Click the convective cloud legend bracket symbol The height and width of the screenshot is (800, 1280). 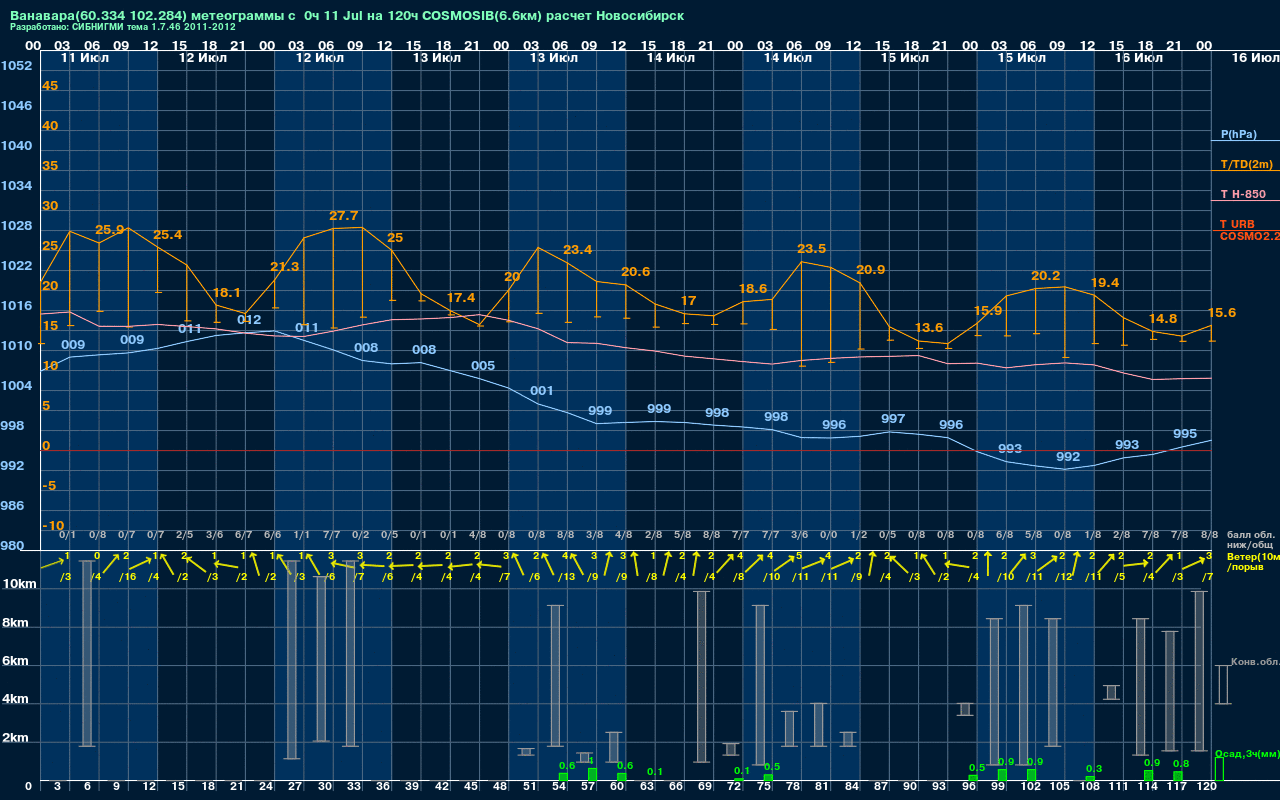(x=1223, y=685)
